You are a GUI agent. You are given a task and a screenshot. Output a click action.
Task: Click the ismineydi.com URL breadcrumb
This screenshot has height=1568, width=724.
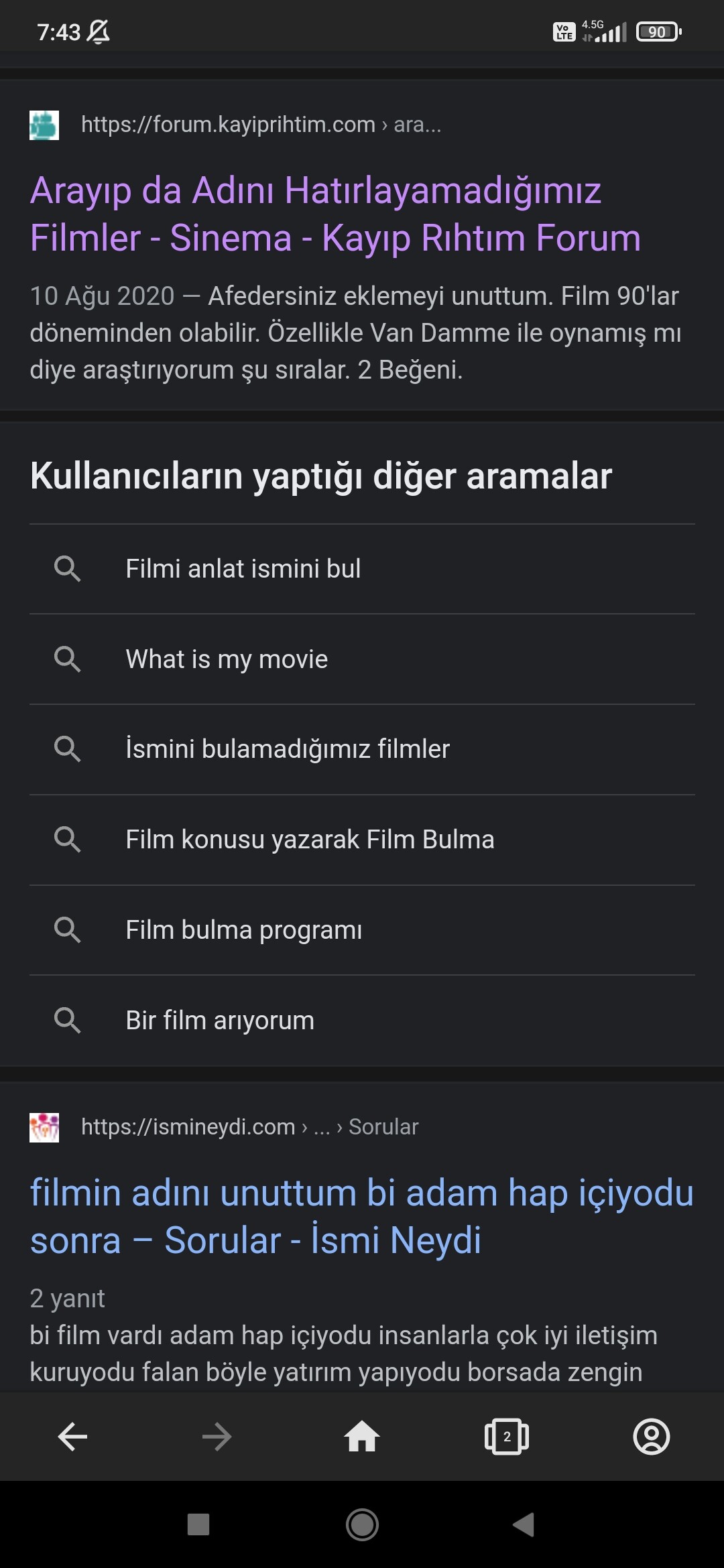(x=249, y=1127)
